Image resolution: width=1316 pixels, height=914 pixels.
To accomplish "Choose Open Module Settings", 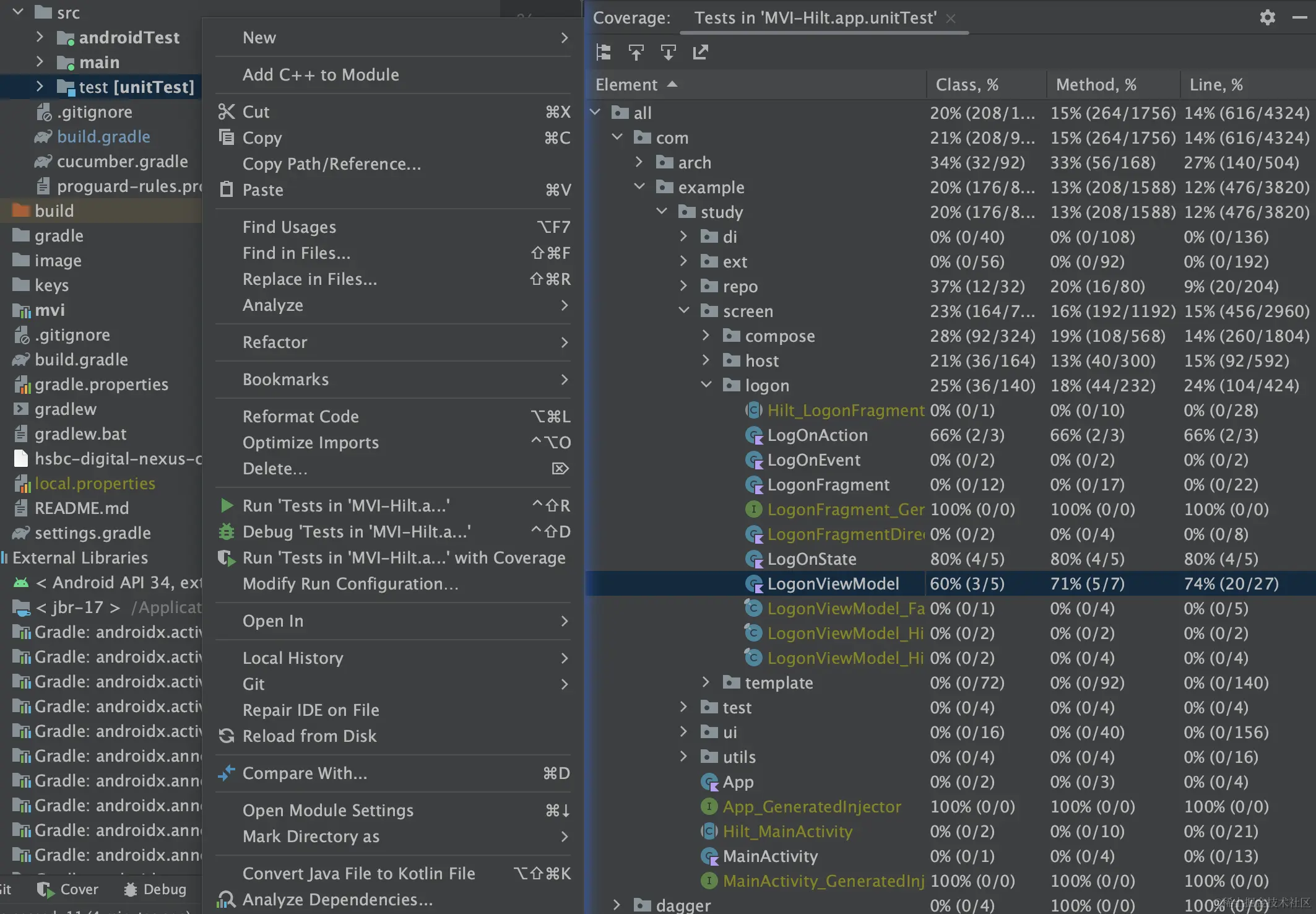I will pos(392,811).
